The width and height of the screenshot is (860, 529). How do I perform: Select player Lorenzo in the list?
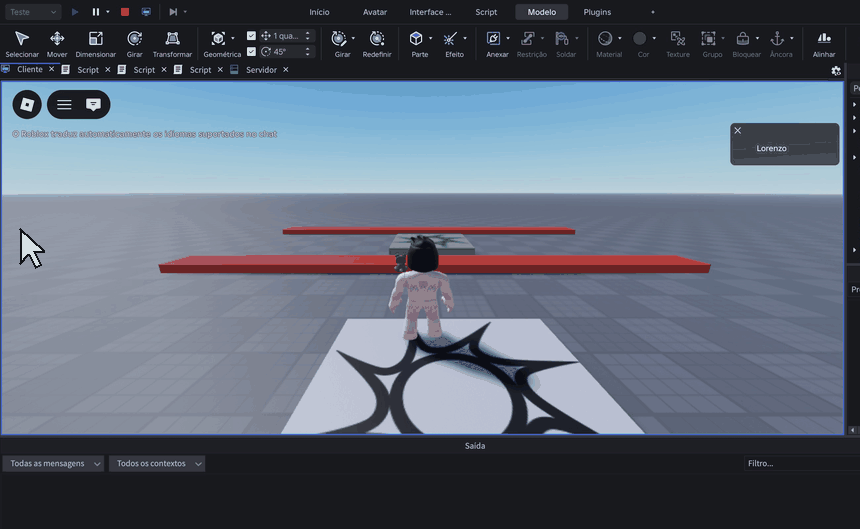771,148
